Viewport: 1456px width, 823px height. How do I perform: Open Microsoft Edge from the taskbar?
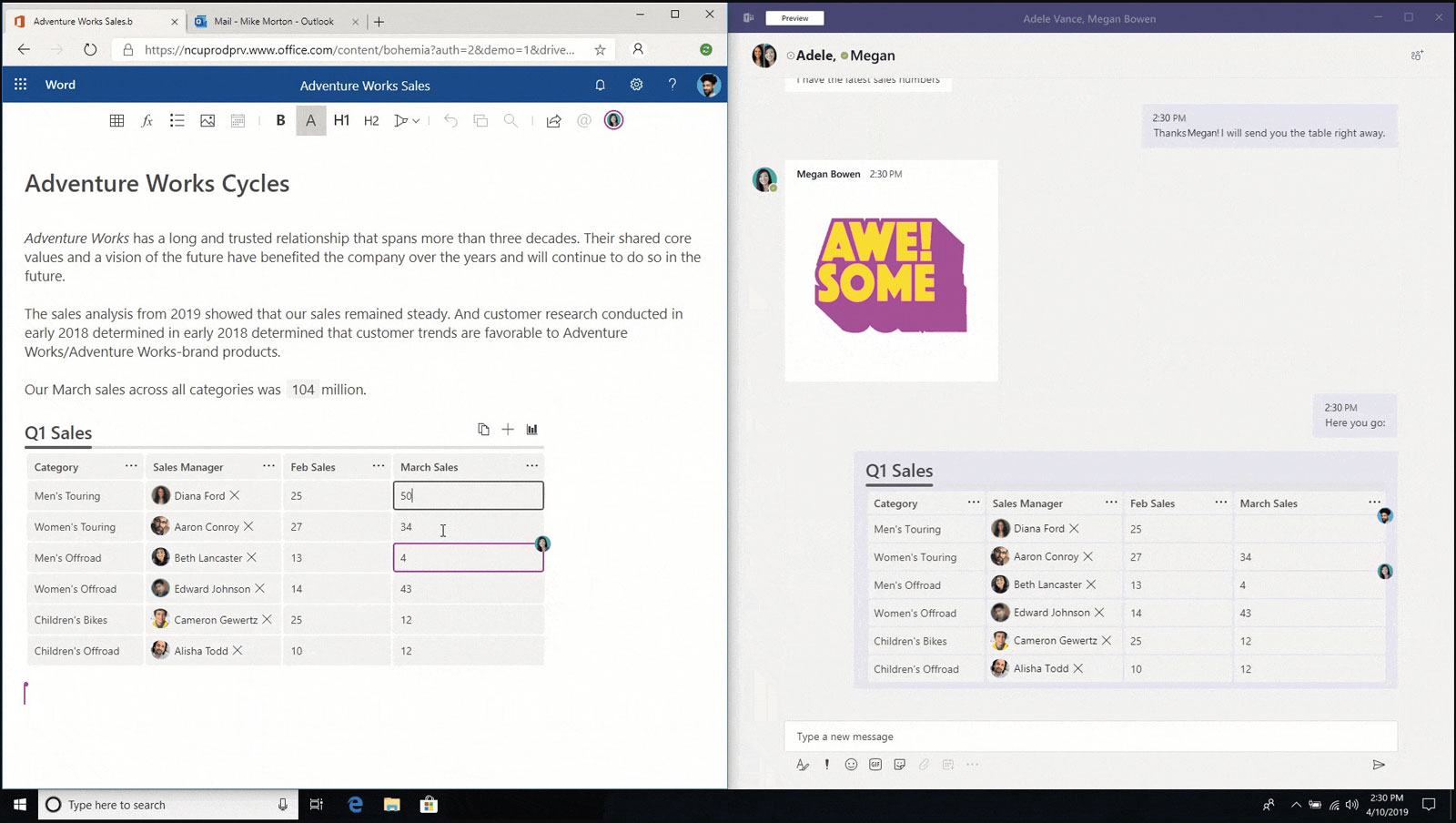tap(355, 805)
